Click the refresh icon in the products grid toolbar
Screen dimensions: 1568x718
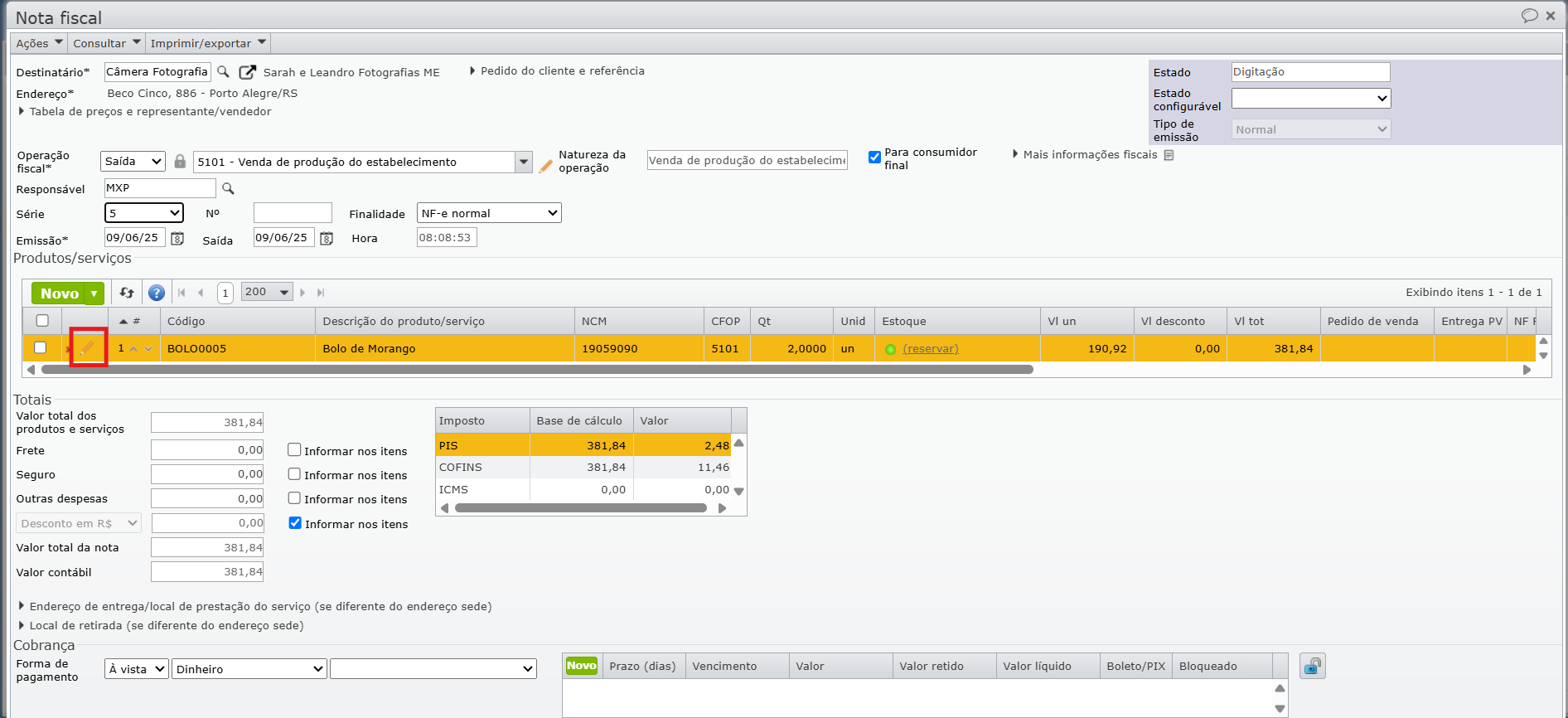coord(127,293)
